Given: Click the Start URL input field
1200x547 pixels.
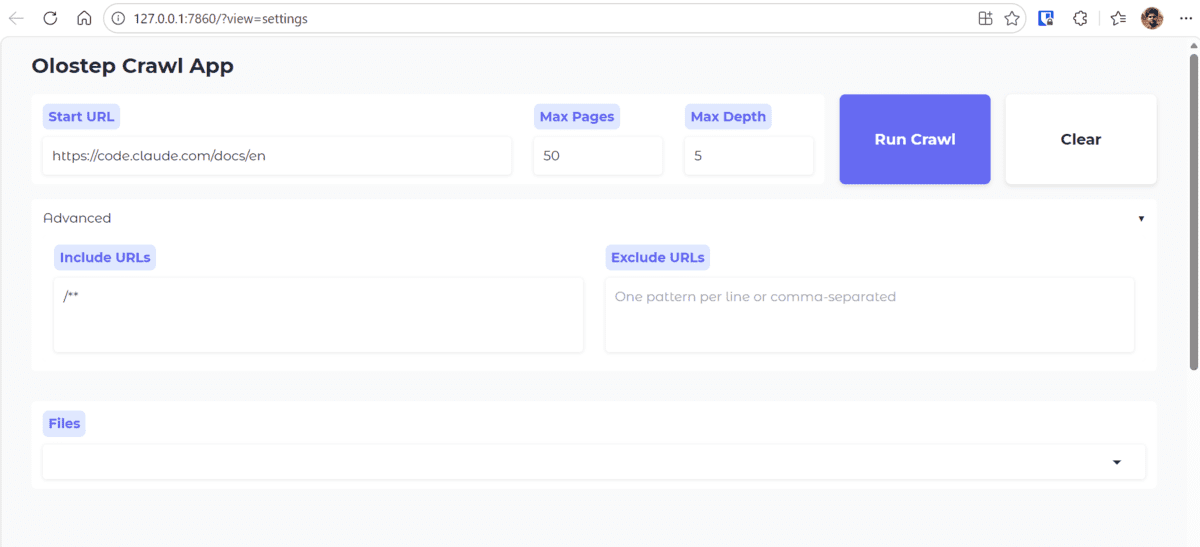Looking at the screenshot, I should point(277,156).
